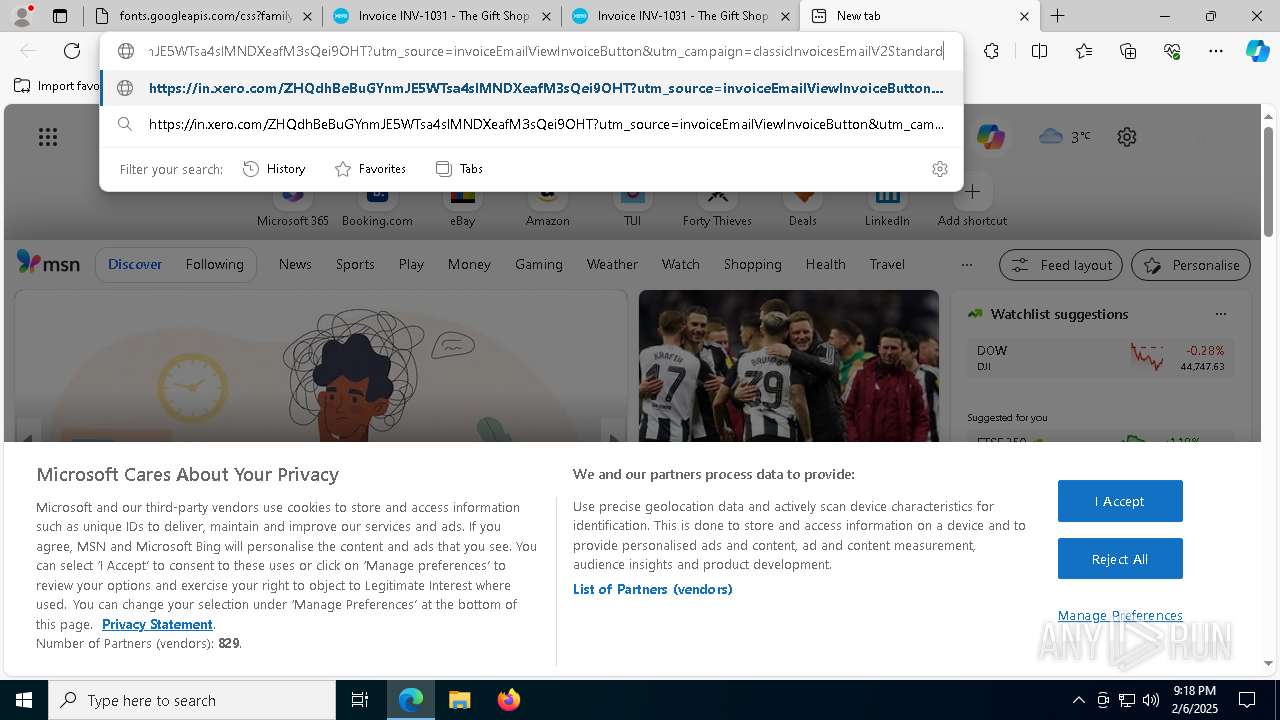Viewport: 1280px width, 720px height.
Task: Open the MSN apps grid launcher
Action: tap(48, 137)
